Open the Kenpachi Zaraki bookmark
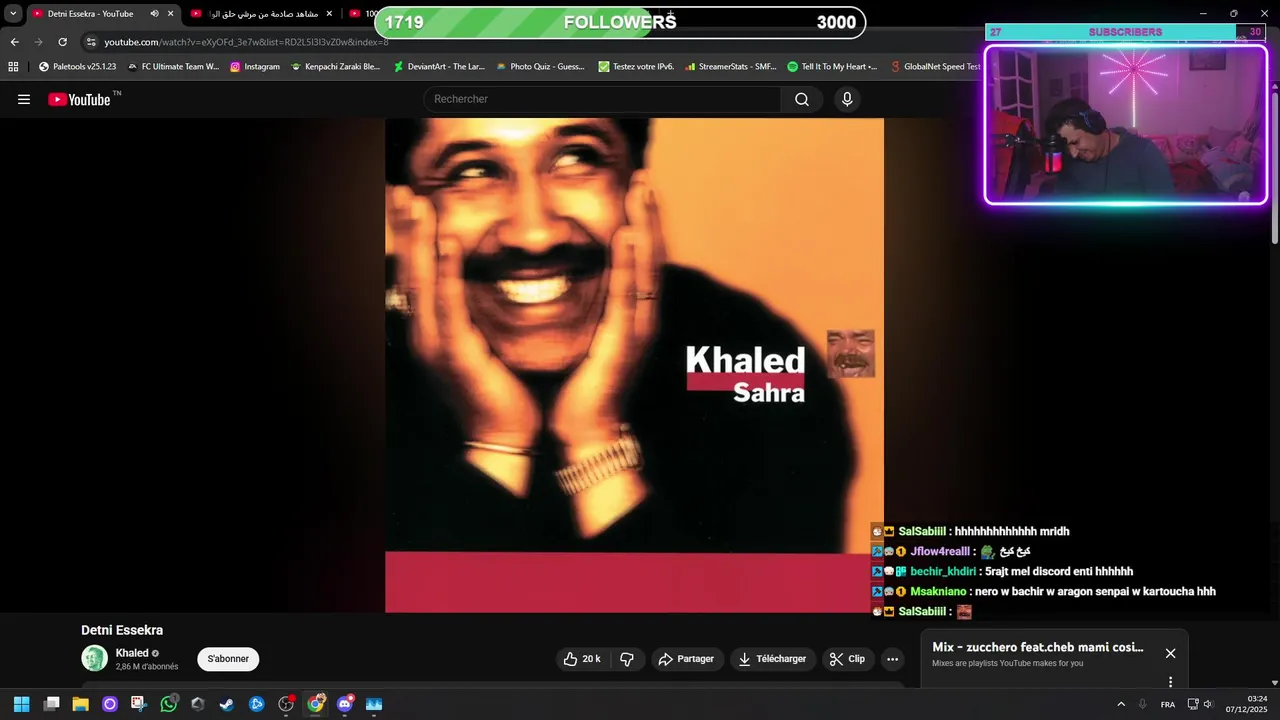This screenshot has width=1280, height=720. click(335, 66)
